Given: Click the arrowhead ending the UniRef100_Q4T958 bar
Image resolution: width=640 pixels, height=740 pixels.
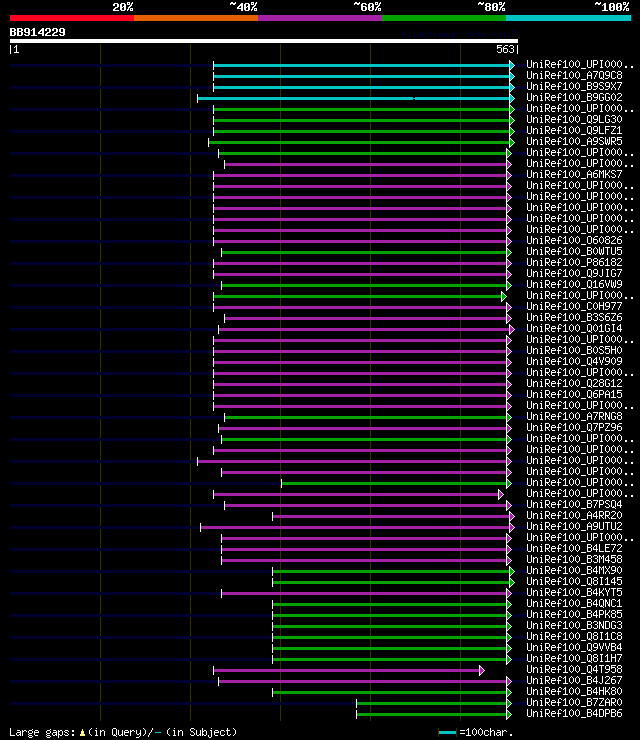Looking at the screenshot, I should (x=481, y=671).
